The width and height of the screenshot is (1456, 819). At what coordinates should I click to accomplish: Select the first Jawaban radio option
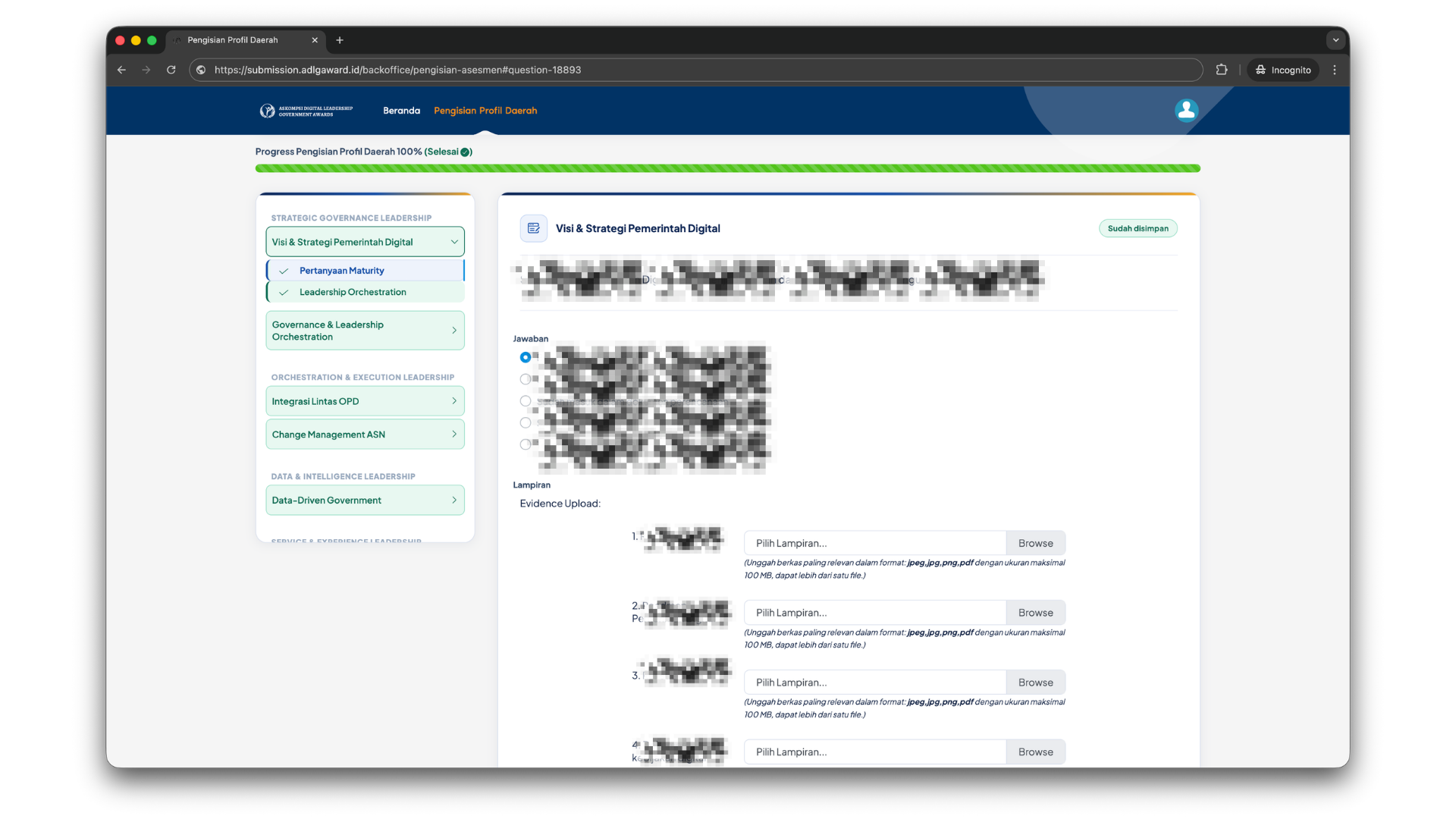tap(526, 357)
